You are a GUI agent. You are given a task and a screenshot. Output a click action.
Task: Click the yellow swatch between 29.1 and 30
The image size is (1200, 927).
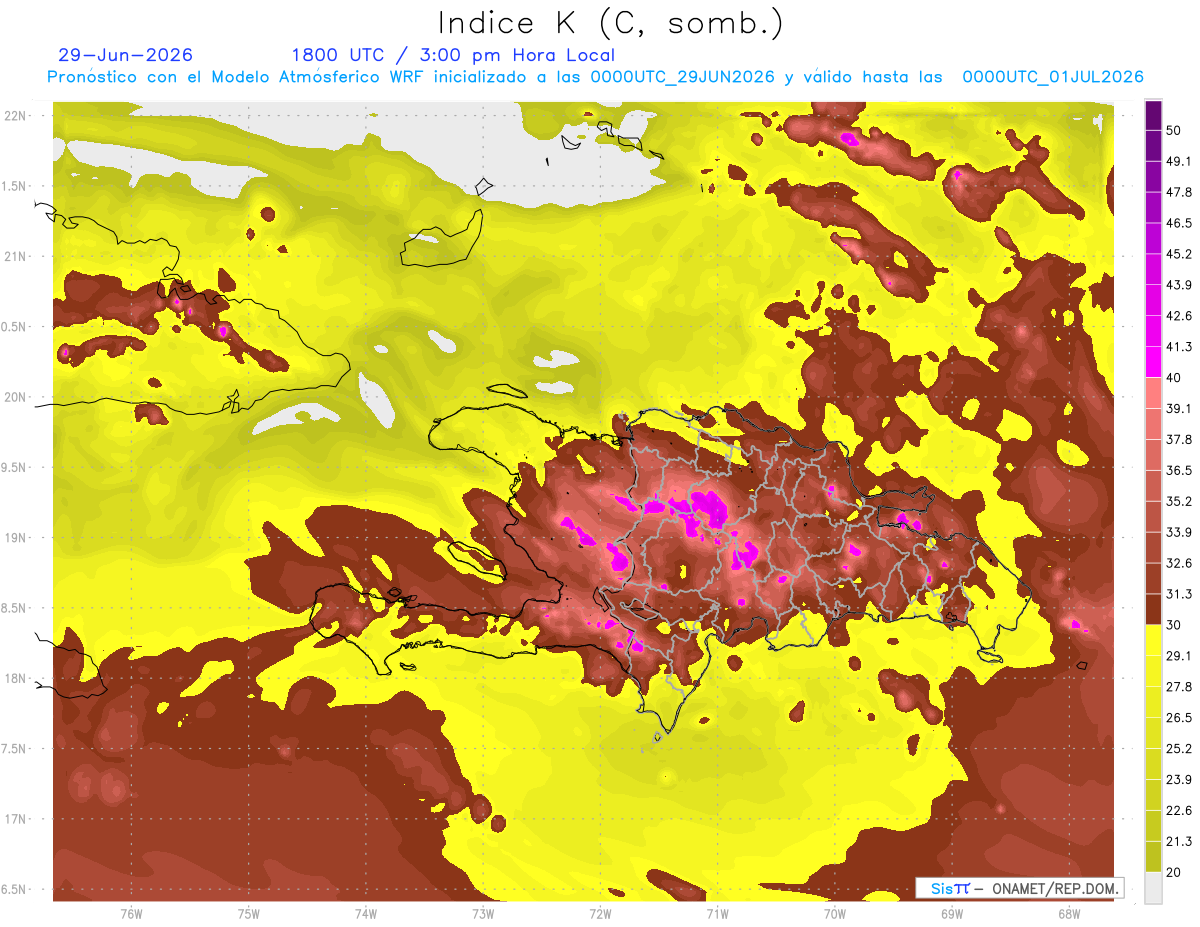[1153, 640]
